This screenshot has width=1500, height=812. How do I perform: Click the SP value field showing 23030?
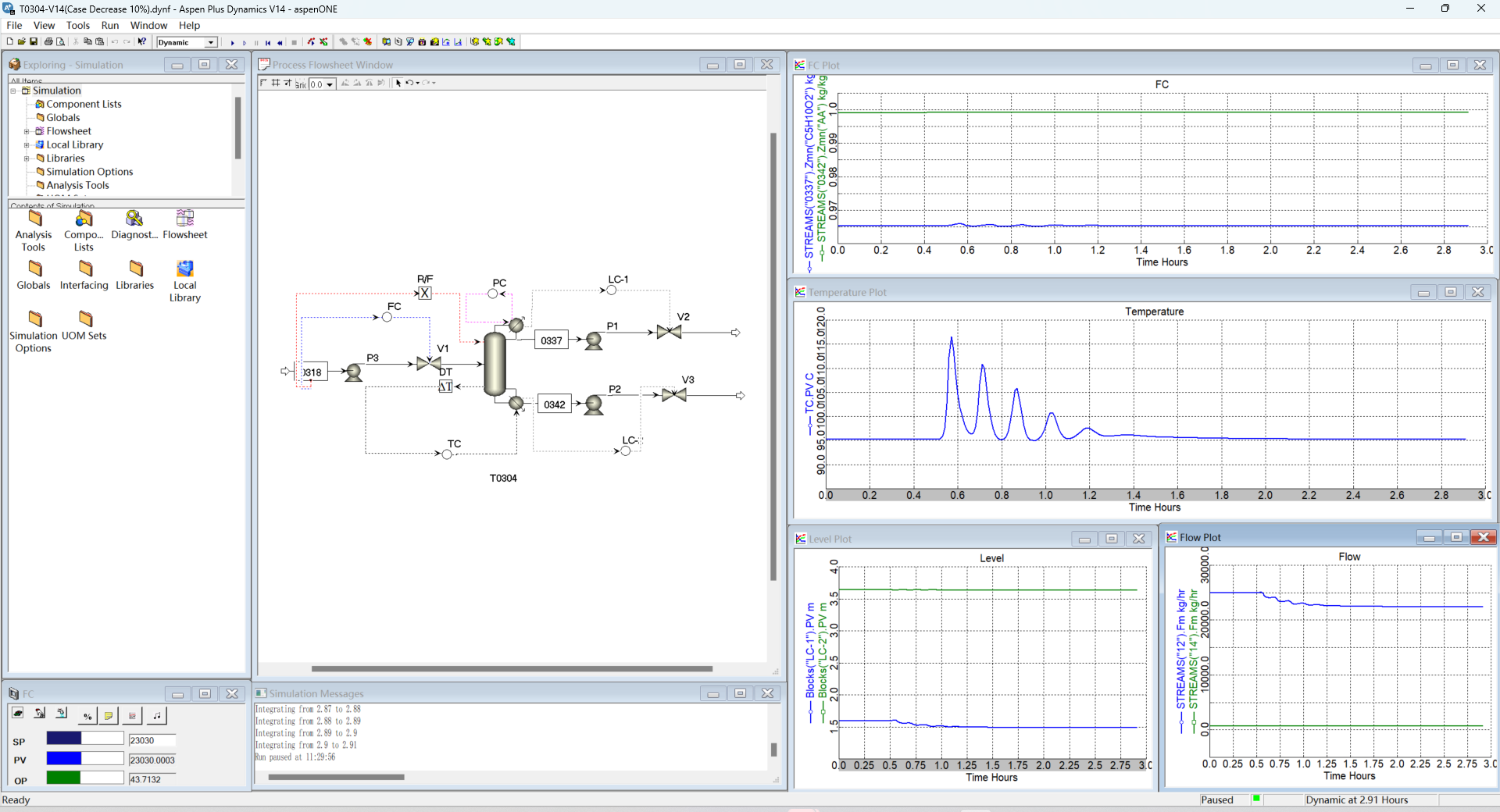152,740
